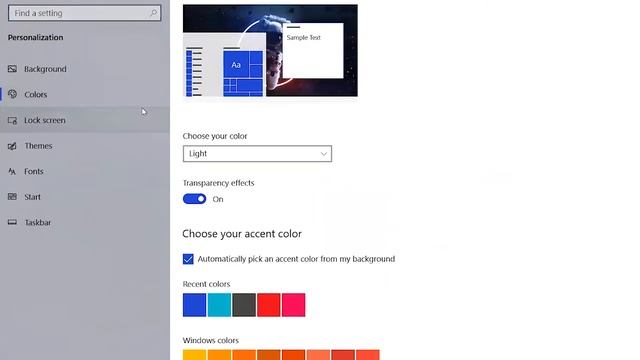The height and width of the screenshot is (360, 640).
Task: Pick the red recent color swatch
Action: point(269,305)
